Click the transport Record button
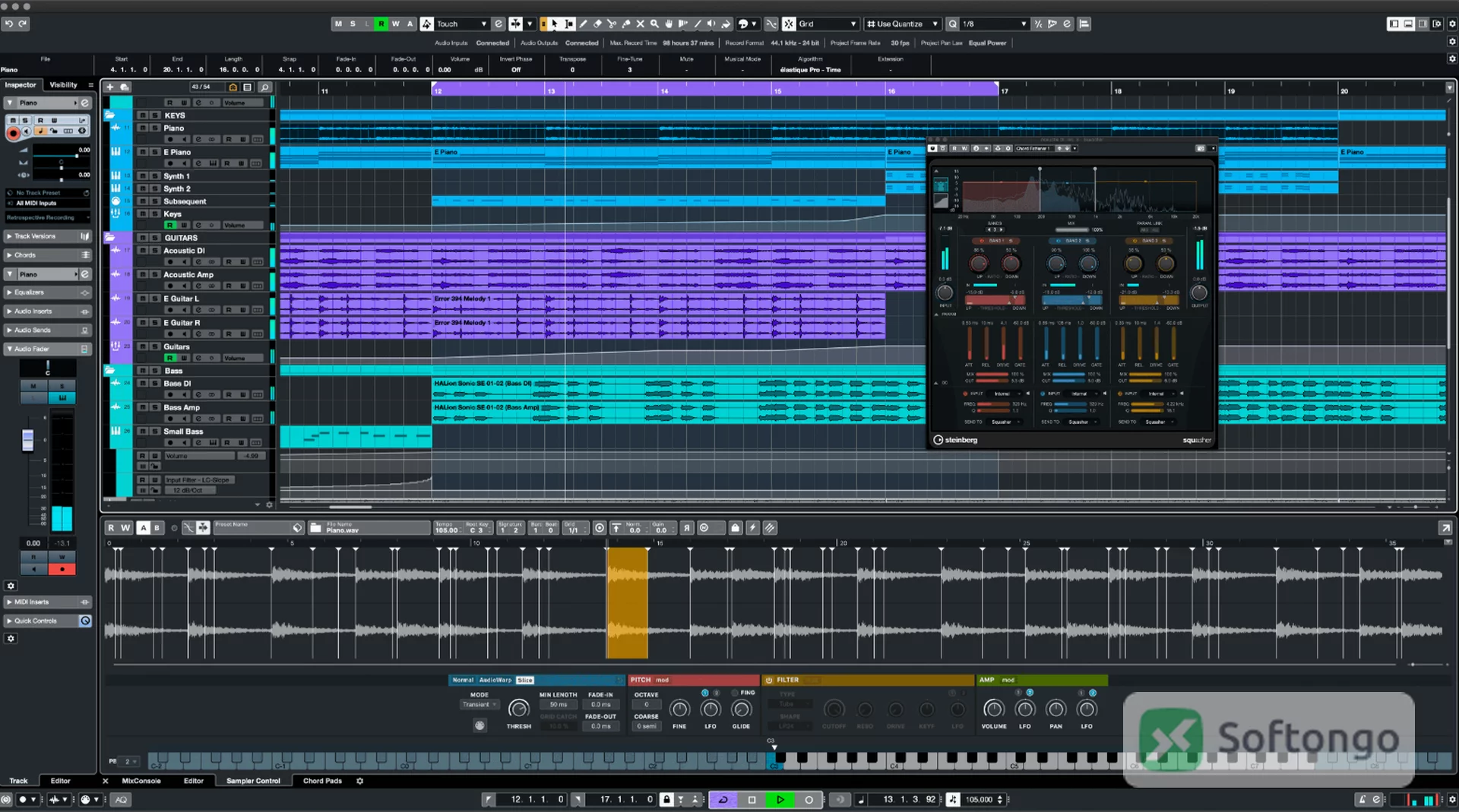This screenshot has height=812, width=1459. click(809, 800)
